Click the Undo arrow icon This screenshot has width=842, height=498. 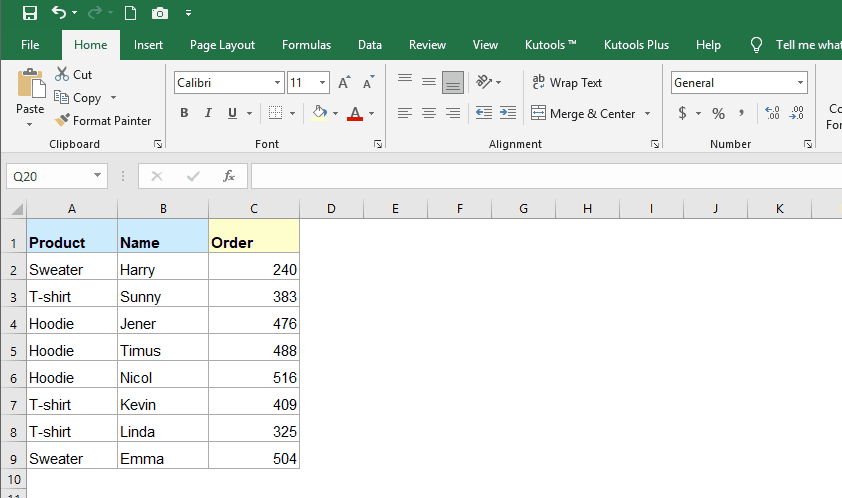[x=59, y=13]
